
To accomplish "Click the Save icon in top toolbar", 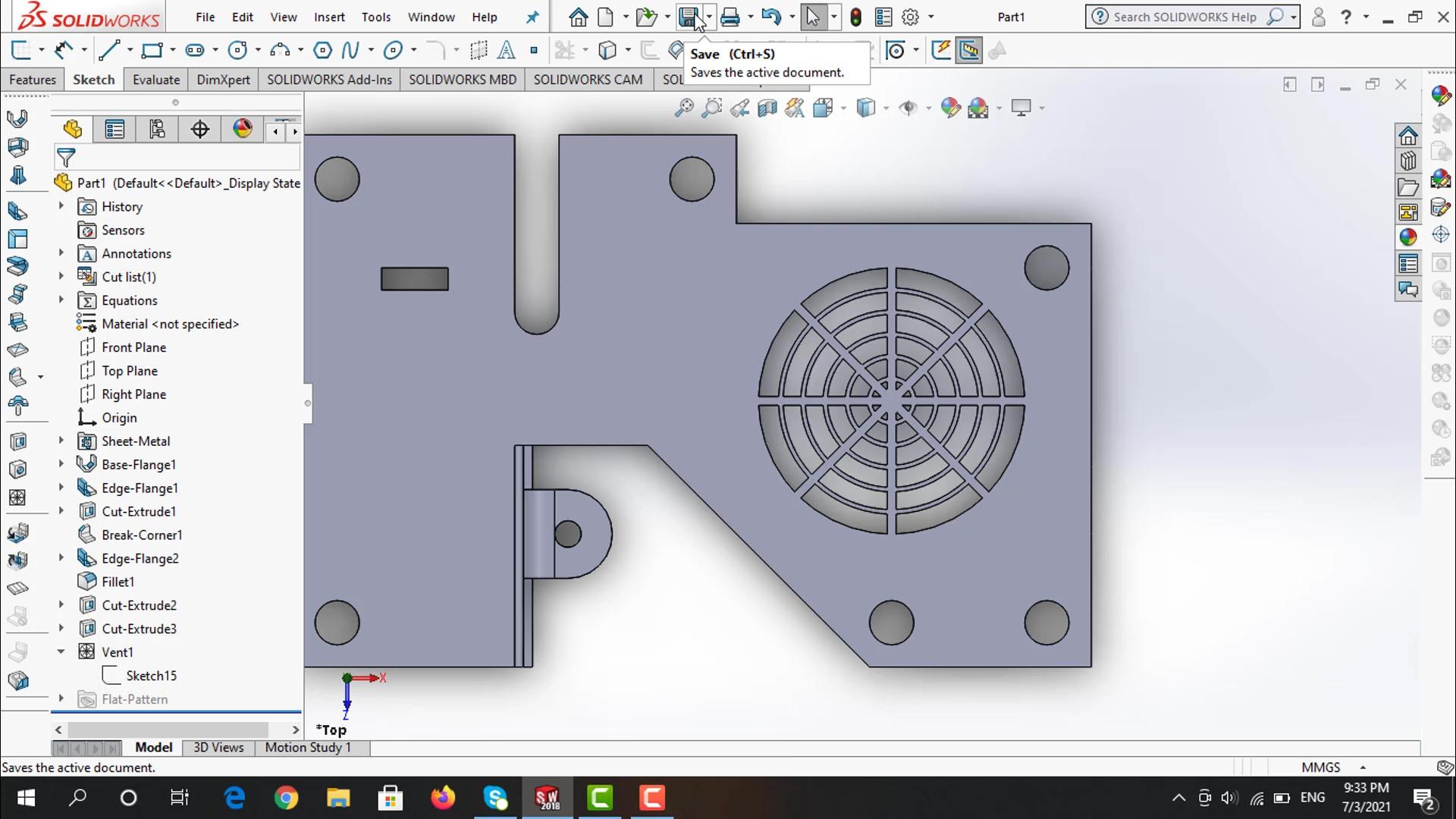I will 687,17.
